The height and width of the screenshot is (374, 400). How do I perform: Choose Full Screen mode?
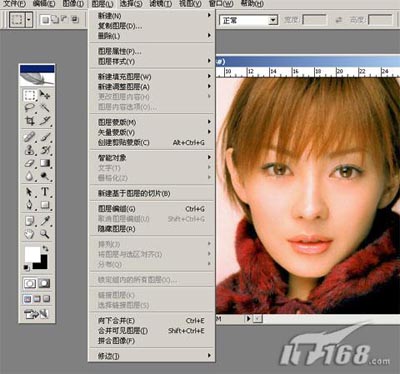pyautogui.click(x=46, y=299)
